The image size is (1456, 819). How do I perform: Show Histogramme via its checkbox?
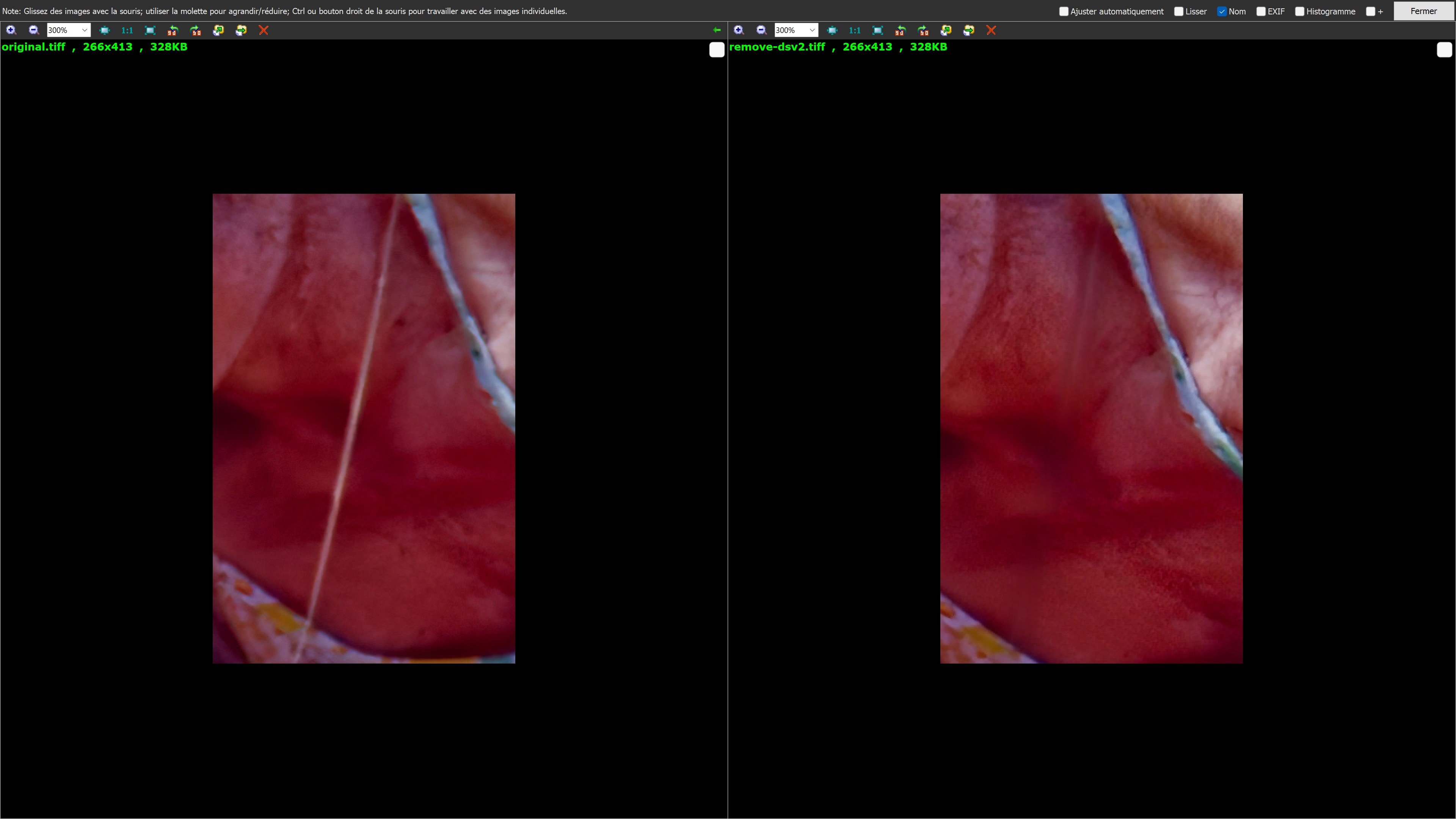click(x=1299, y=11)
